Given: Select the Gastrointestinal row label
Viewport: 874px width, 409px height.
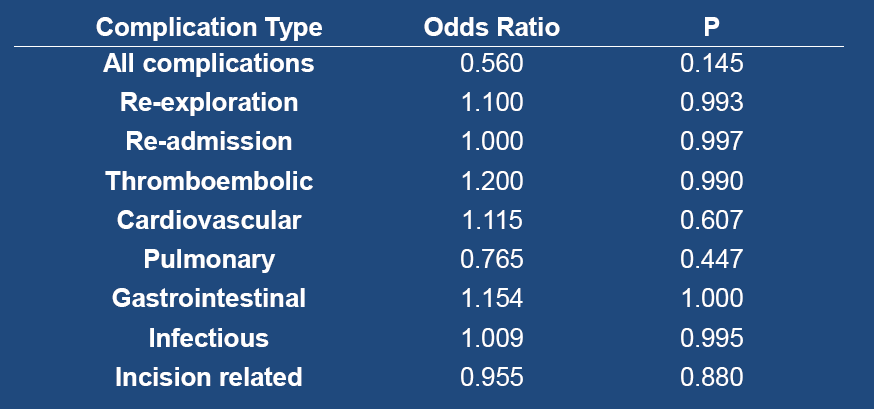Looking at the screenshot, I should (x=209, y=299).
